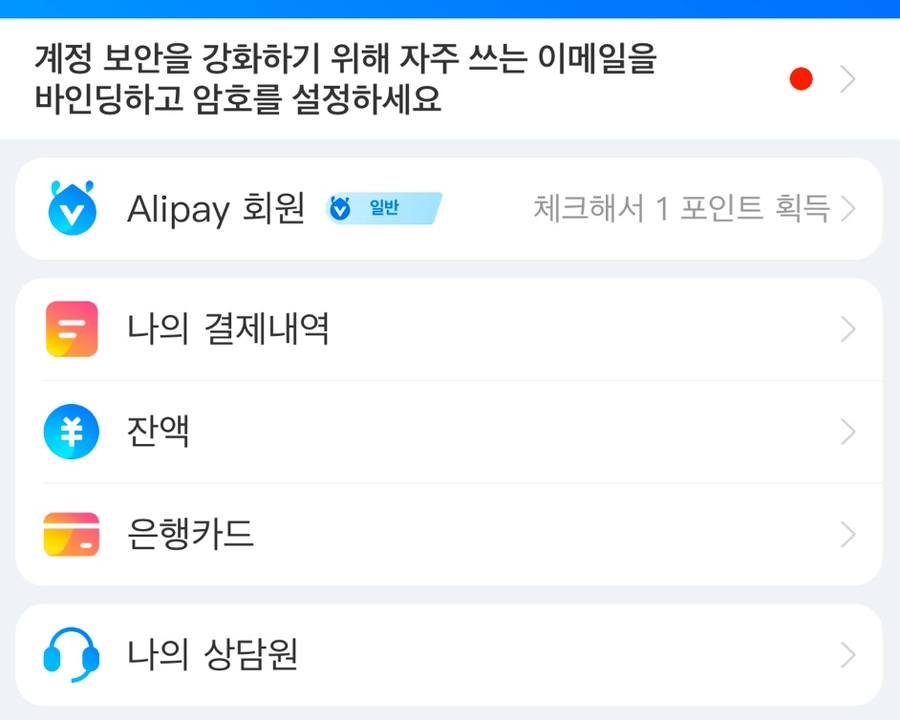Tap 체크해서 1 포인트 획득 link
This screenshot has height=720, width=900.
point(681,208)
